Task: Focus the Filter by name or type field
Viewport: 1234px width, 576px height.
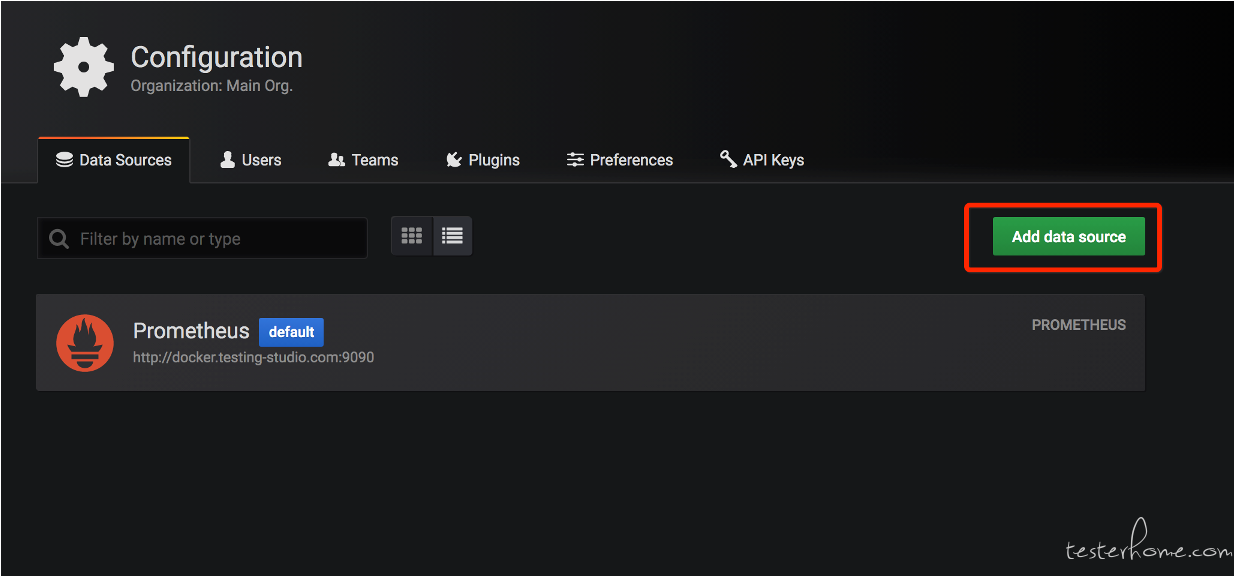Action: tap(202, 239)
